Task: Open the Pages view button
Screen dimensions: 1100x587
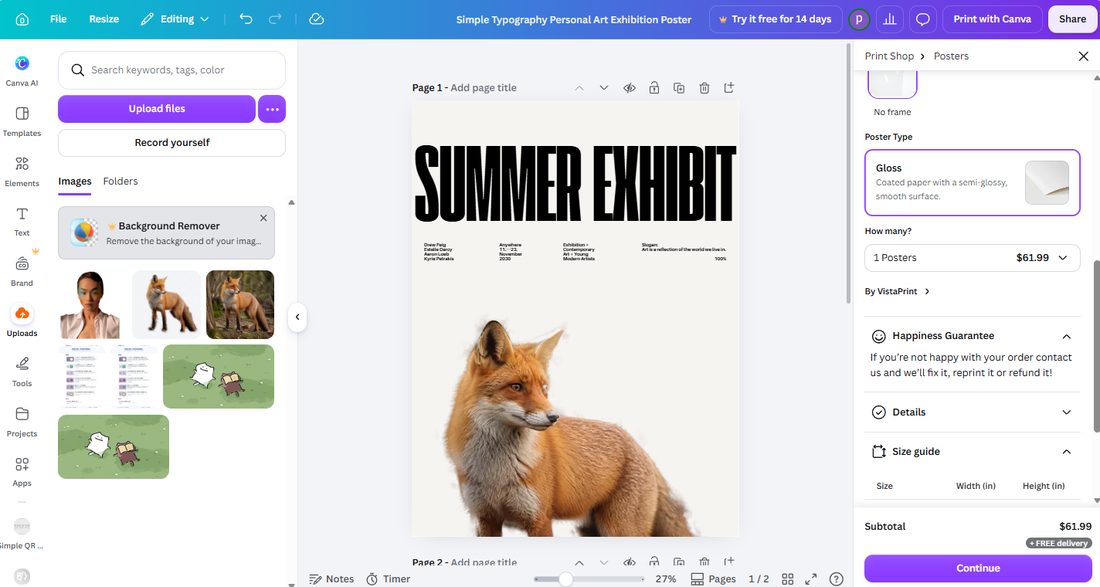Action: coord(713,579)
